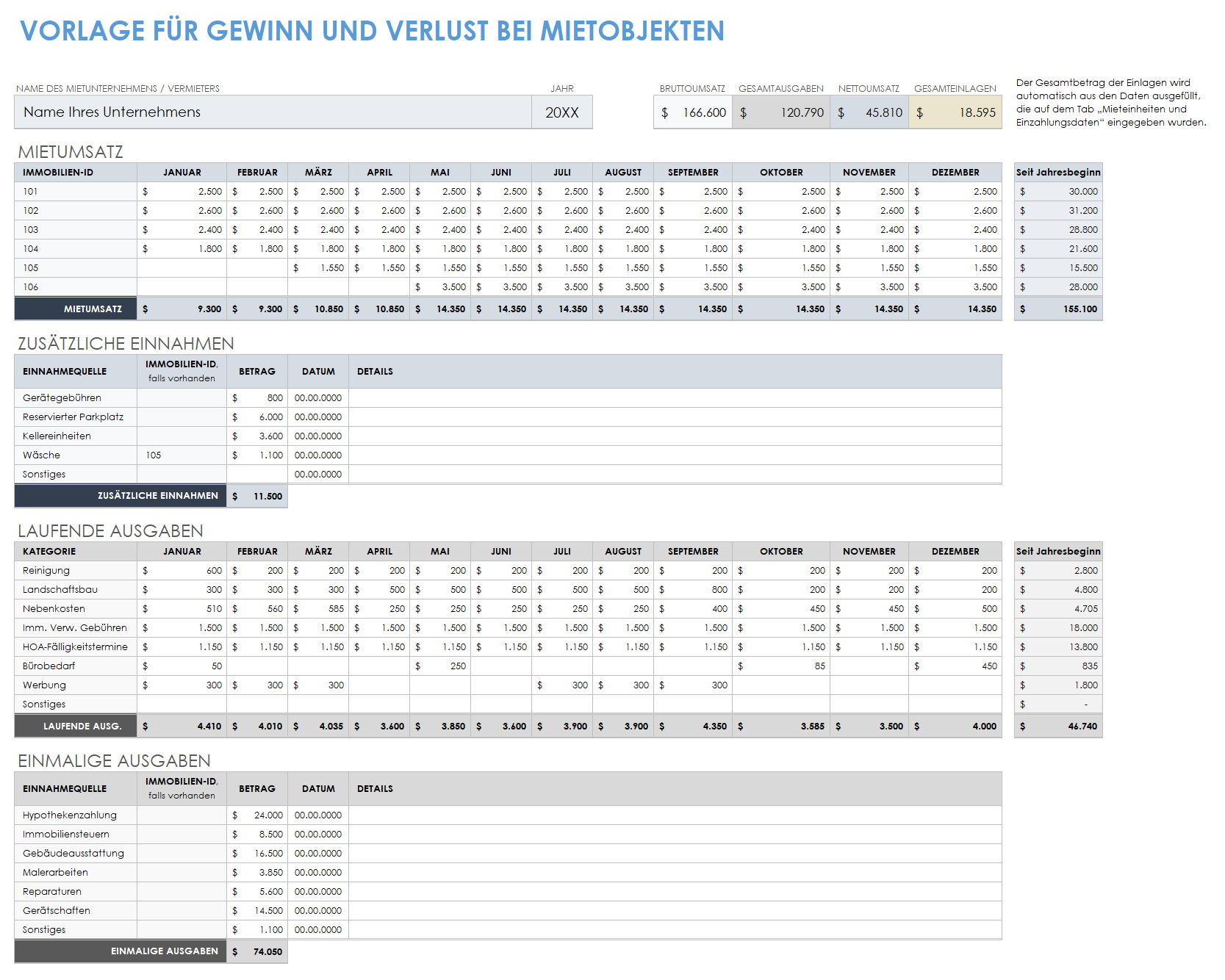Select the property ID 101 row label

(76, 192)
